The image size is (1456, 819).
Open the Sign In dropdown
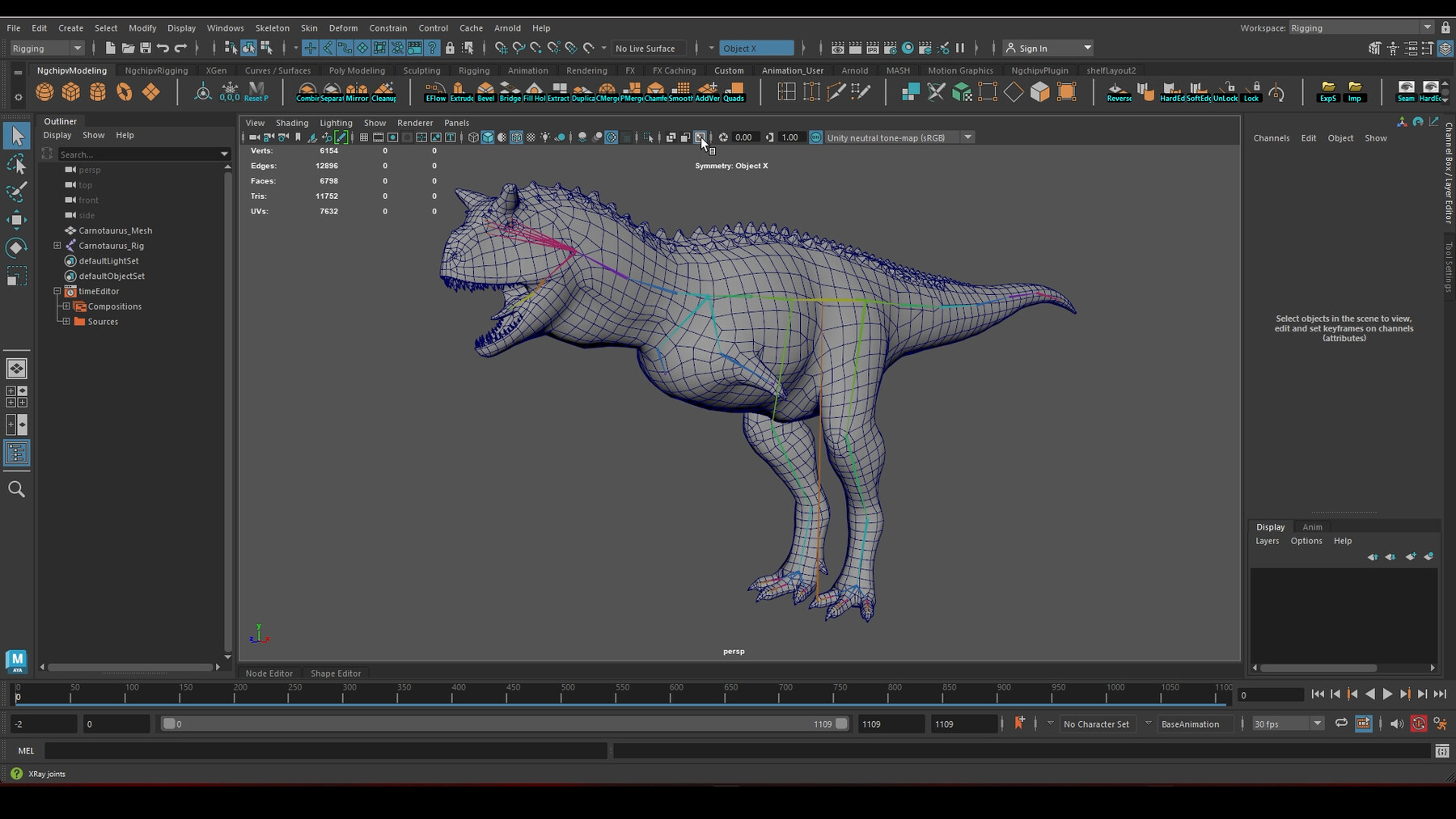pyautogui.click(x=1048, y=49)
